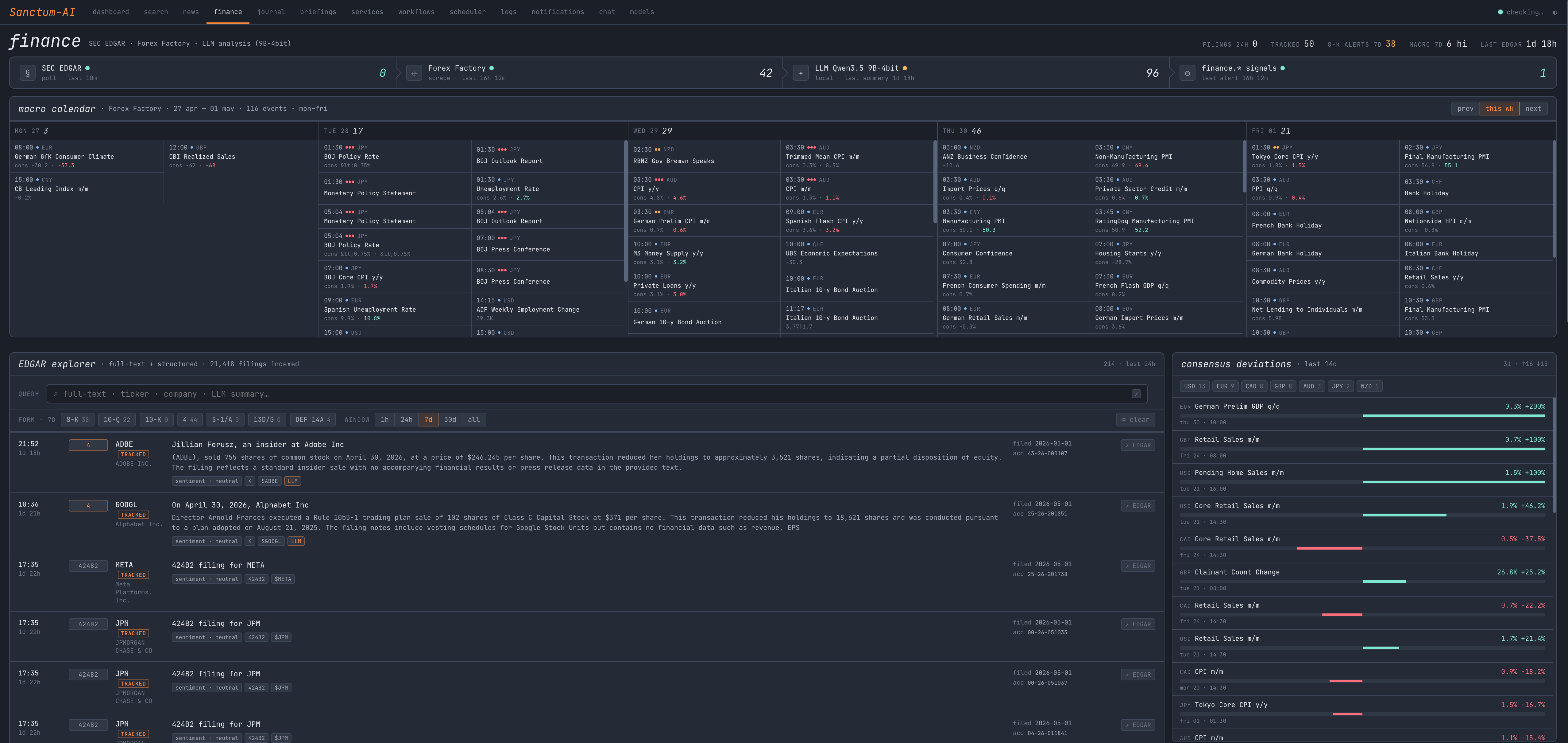Click the 424B2 badge in META row

coord(88,566)
